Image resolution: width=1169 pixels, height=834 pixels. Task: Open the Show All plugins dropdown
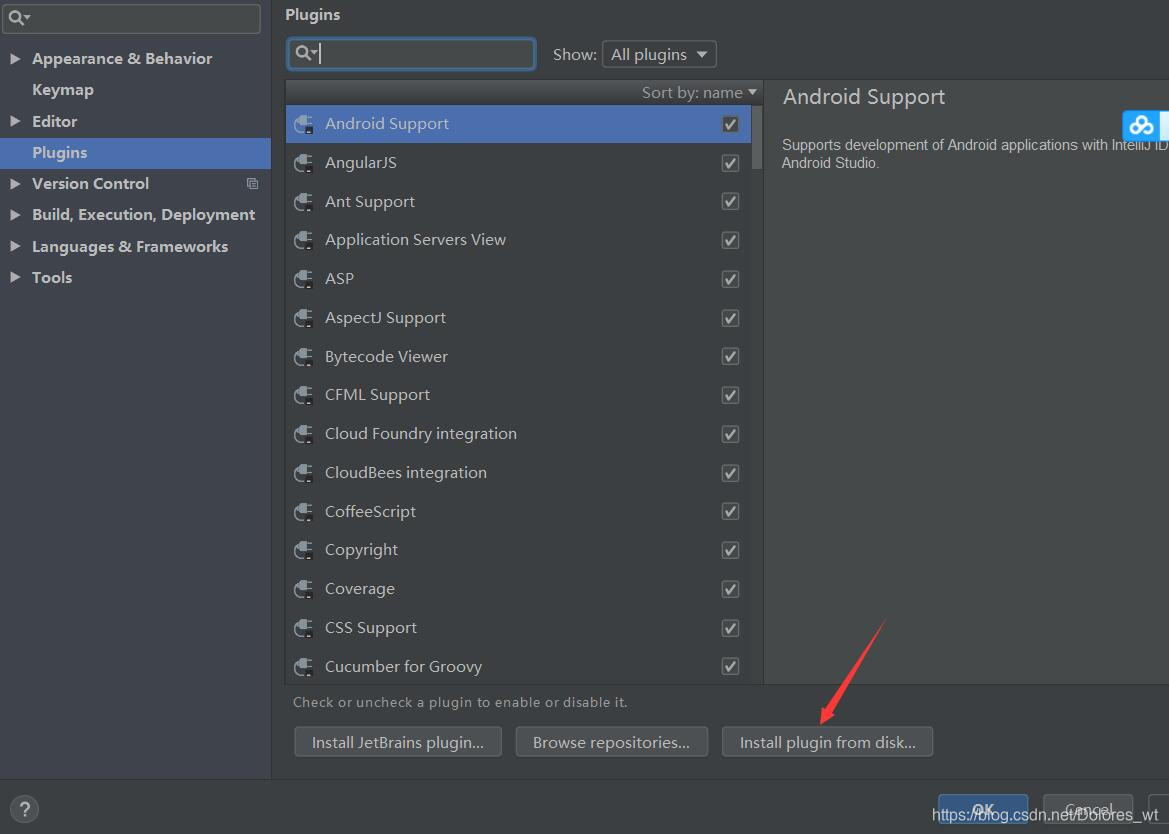click(x=659, y=54)
